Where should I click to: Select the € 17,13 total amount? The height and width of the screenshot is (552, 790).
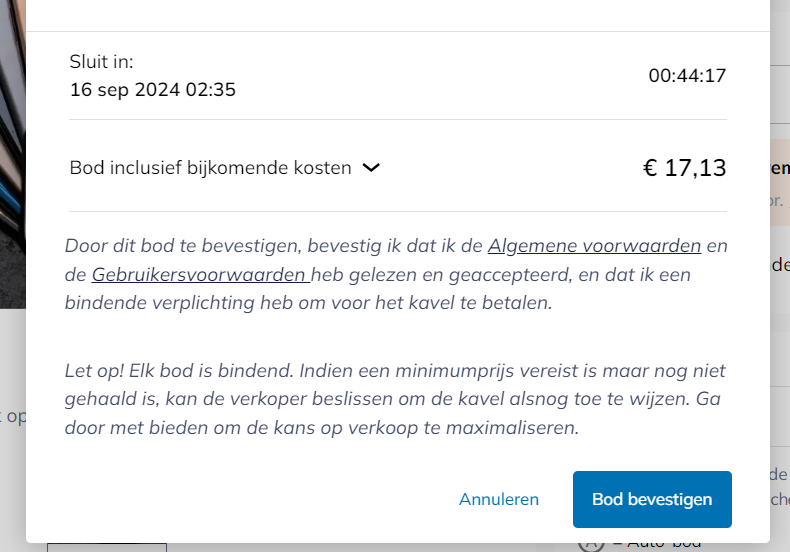coord(684,168)
